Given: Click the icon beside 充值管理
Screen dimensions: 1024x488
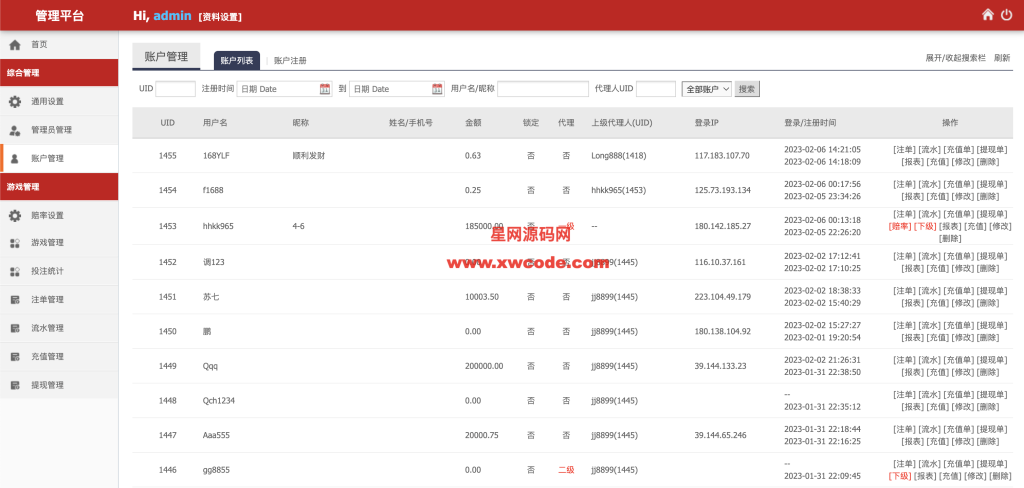Looking at the screenshot, I should [14, 356].
